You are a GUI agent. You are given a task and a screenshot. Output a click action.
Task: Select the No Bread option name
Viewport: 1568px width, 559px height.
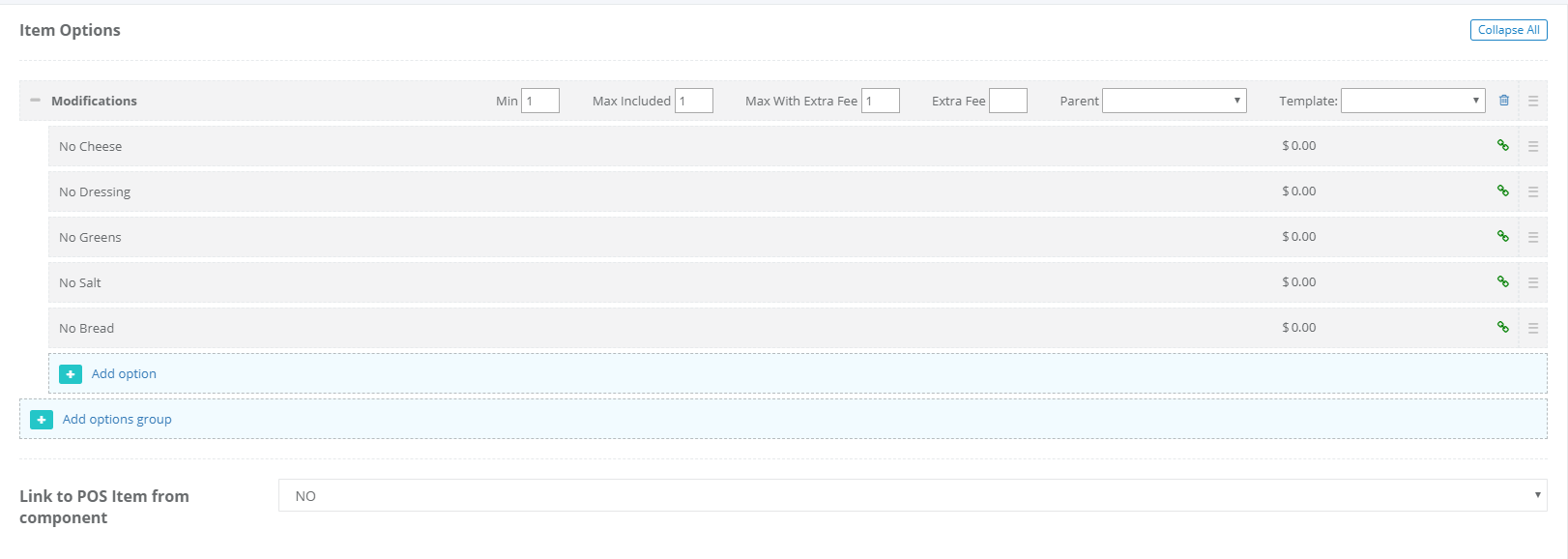86,329
